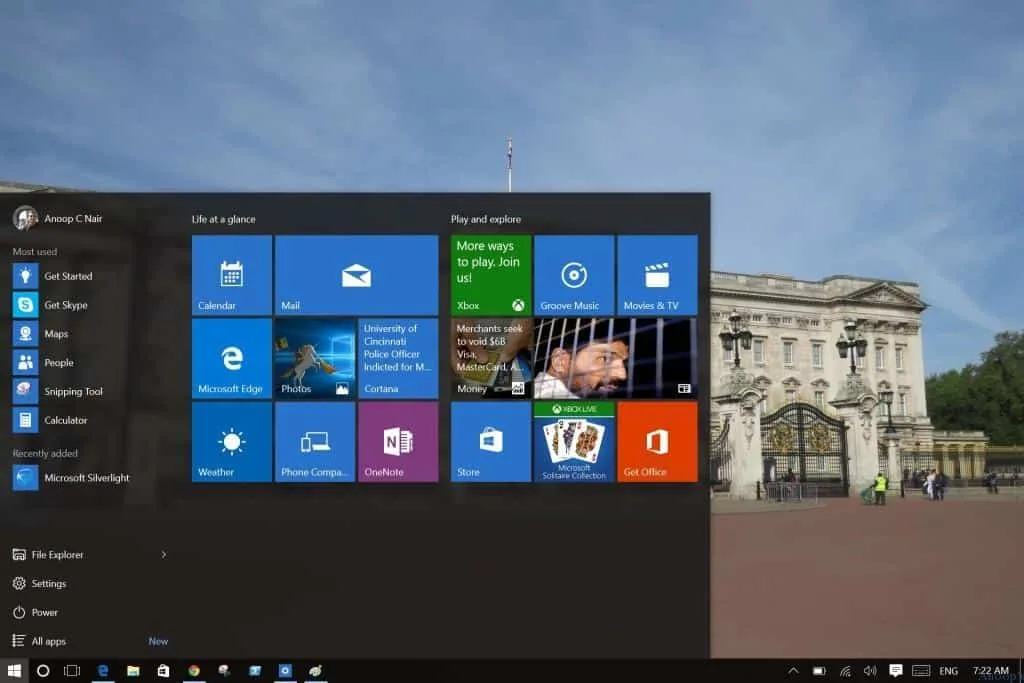Expand the File Explorer submenu arrow
The image size is (1024, 683).
coord(163,554)
